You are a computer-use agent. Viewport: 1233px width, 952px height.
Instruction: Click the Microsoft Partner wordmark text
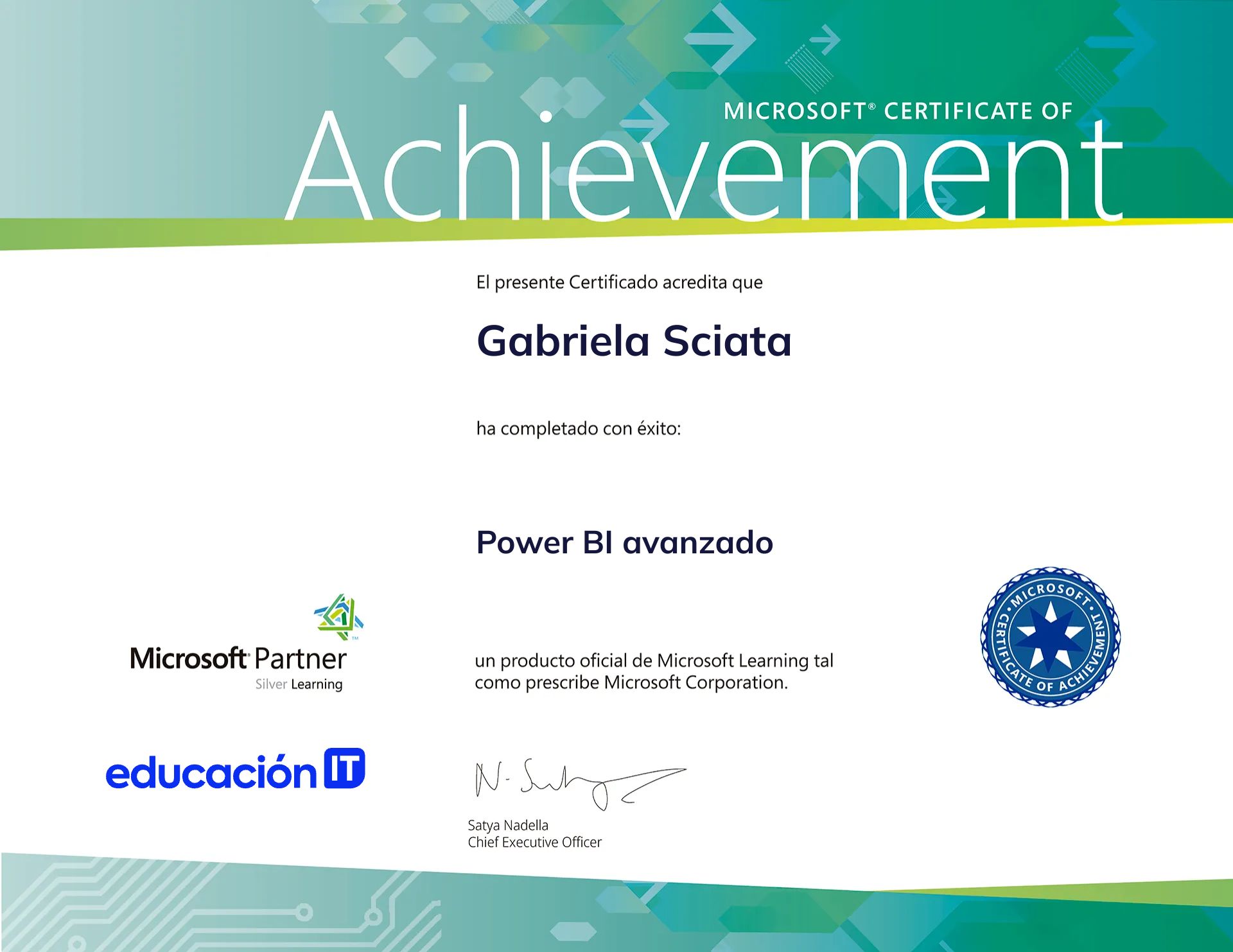coord(238,659)
